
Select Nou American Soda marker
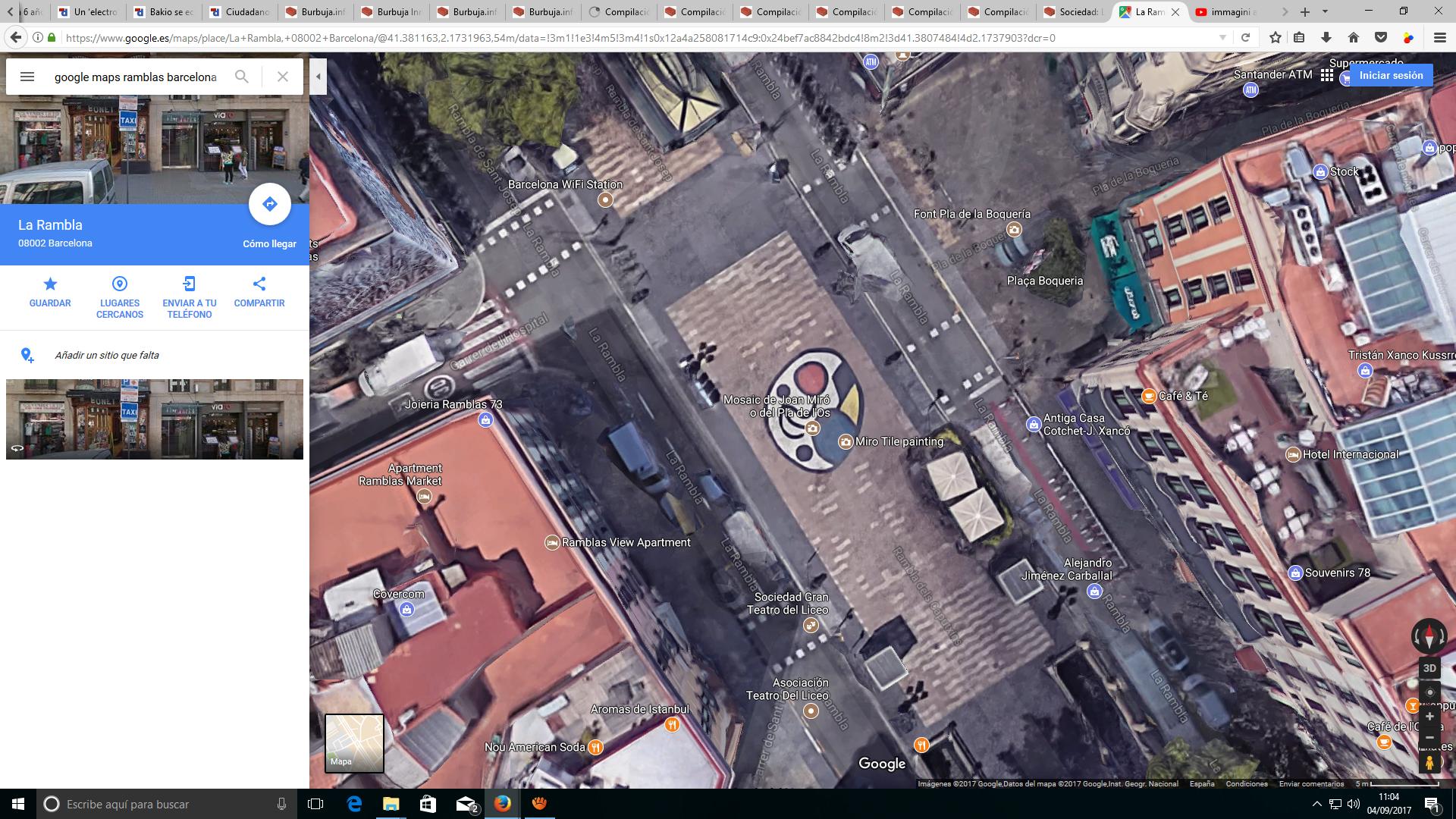click(596, 747)
